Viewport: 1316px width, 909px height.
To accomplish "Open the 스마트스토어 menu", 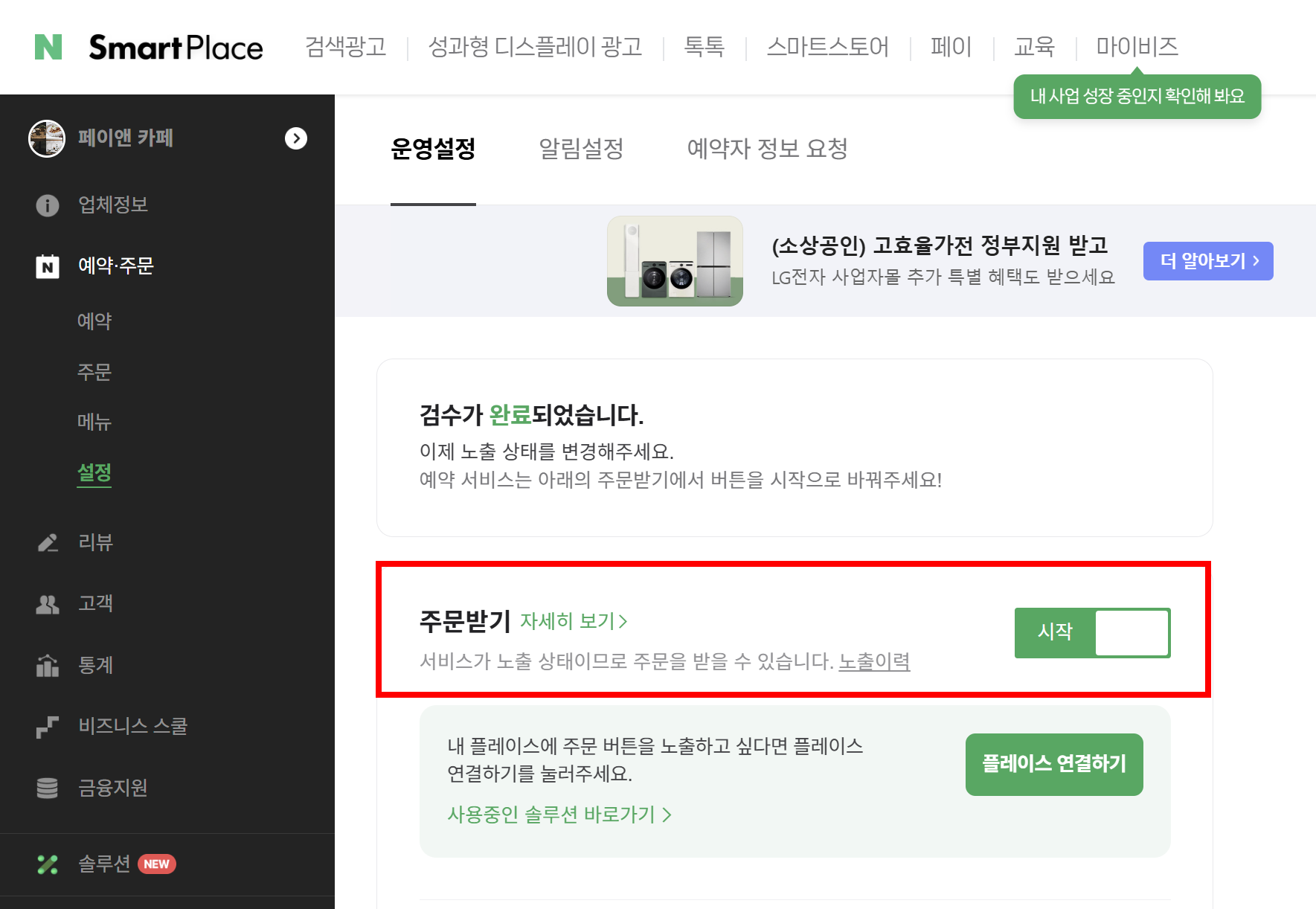I will click(x=827, y=47).
